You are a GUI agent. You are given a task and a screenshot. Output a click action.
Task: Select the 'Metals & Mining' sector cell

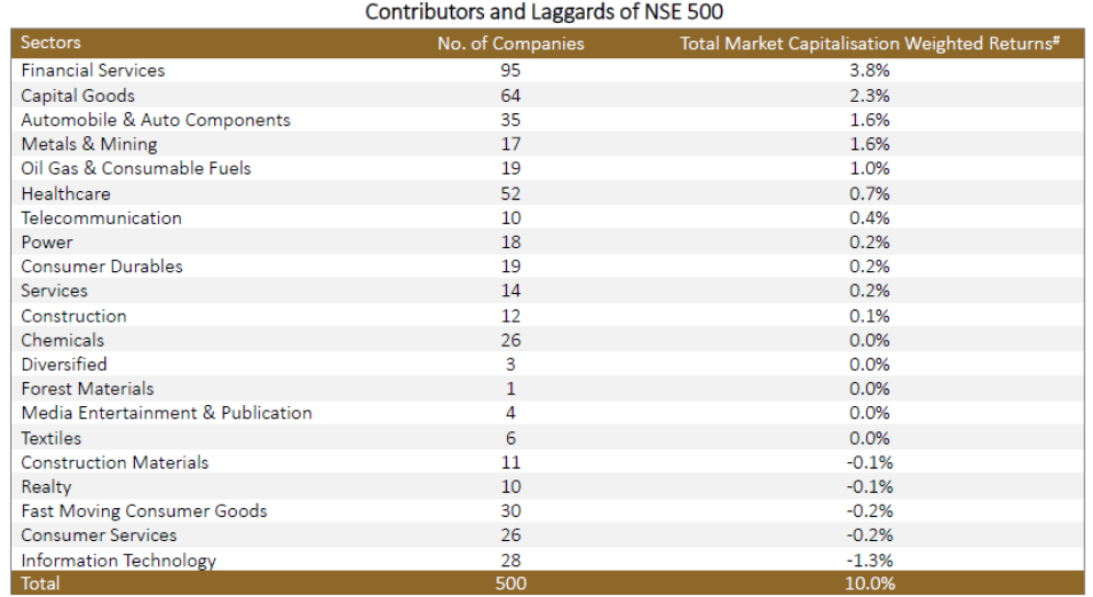(x=89, y=144)
